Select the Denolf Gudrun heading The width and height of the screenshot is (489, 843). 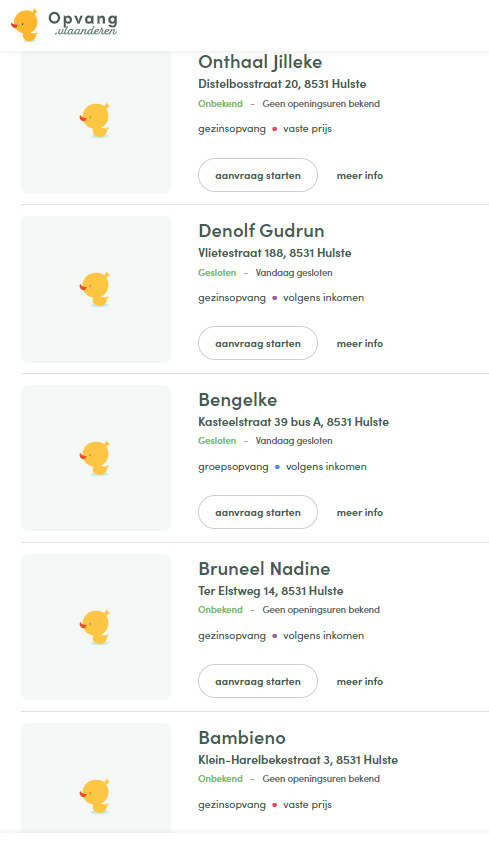tap(261, 231)
